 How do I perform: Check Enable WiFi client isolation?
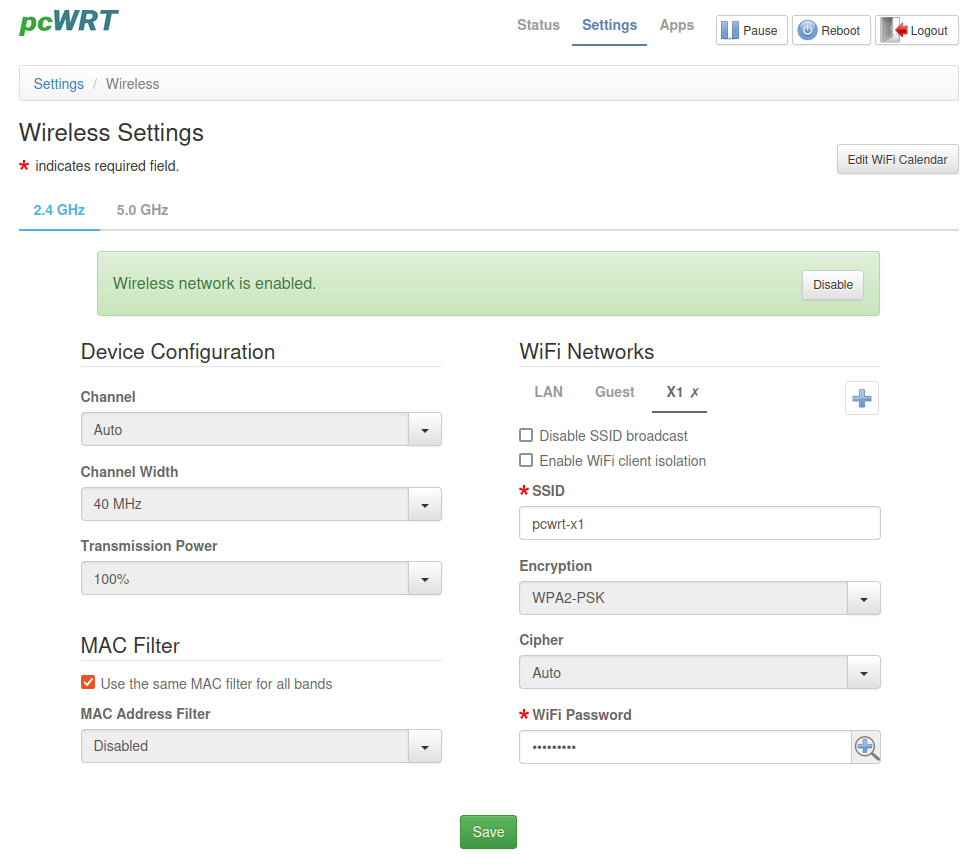click(526, 461)
